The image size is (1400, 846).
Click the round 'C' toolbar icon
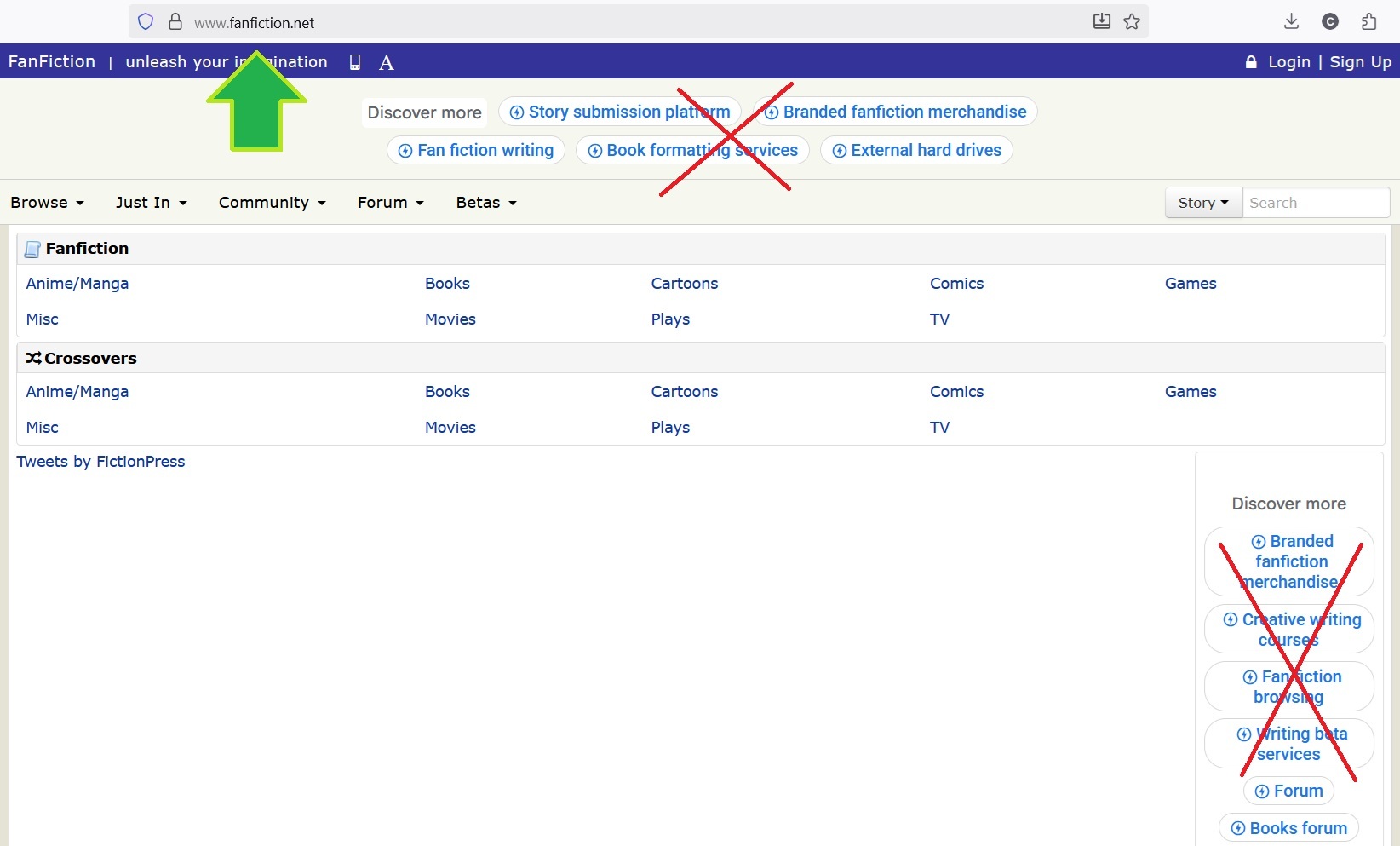point(1329,22)
